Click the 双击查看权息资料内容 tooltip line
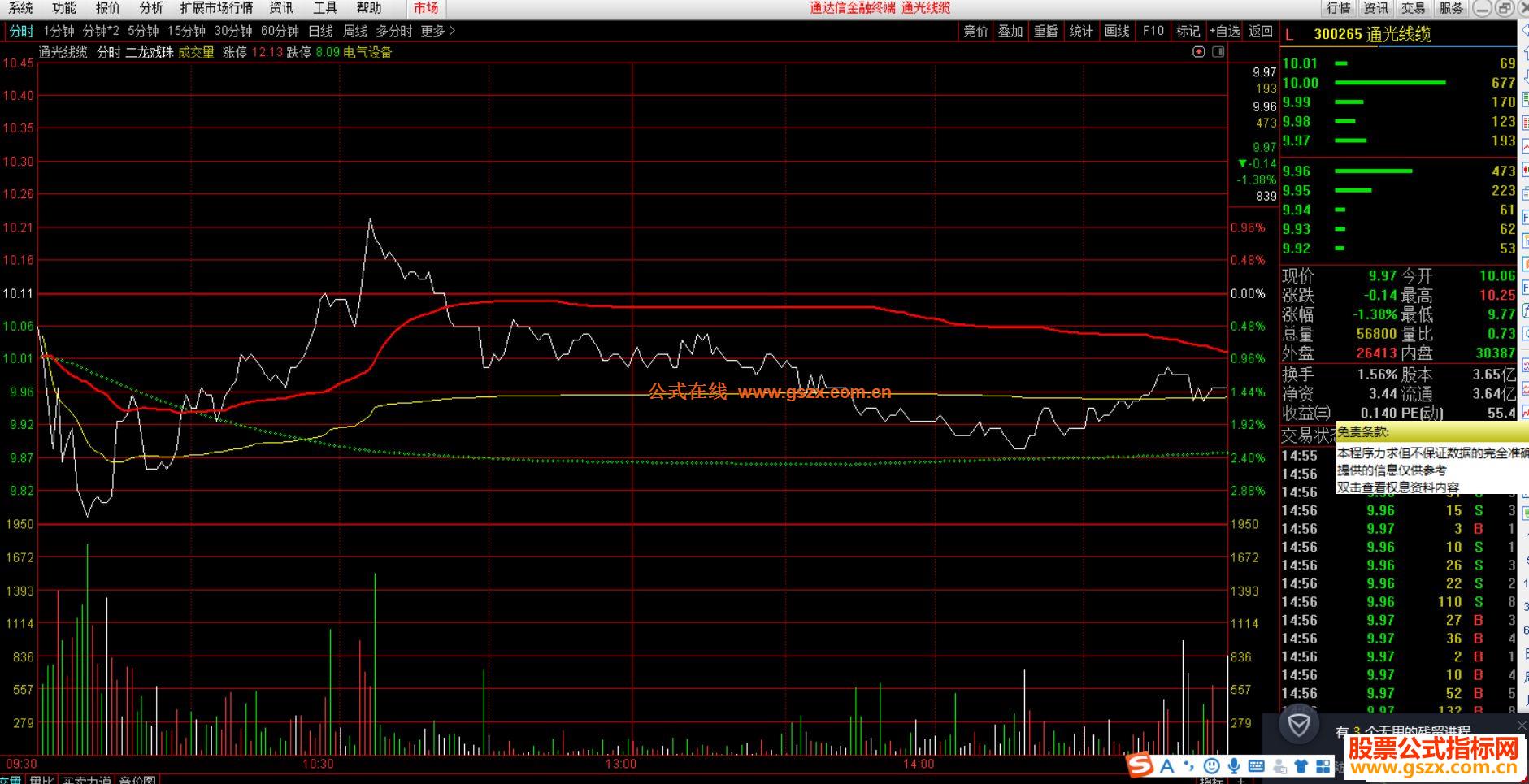Screen dimensions: 1529x784 click(x=1398, y=487)
